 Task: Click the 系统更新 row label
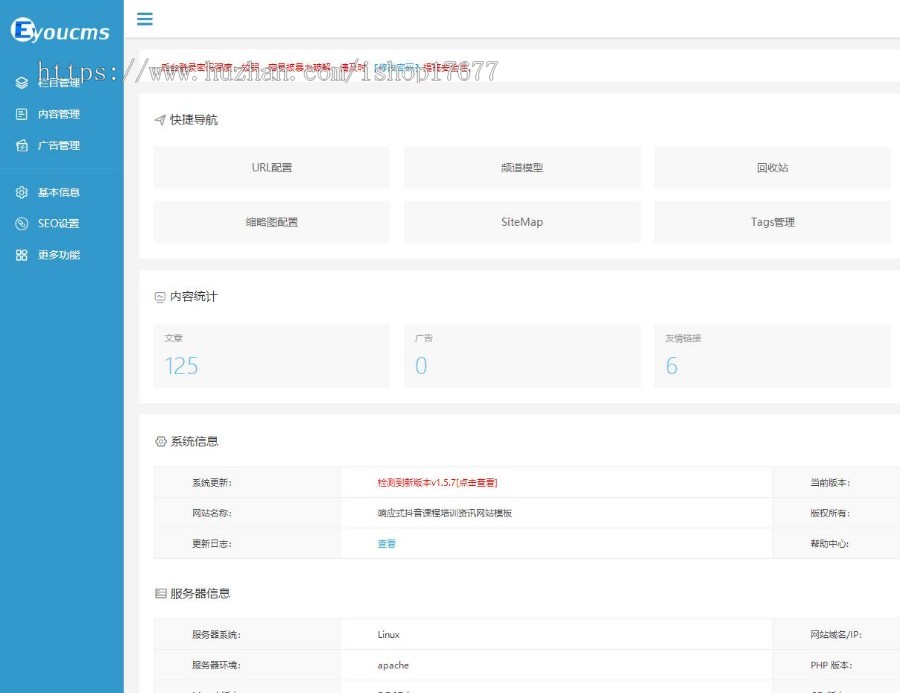point(212,483)
